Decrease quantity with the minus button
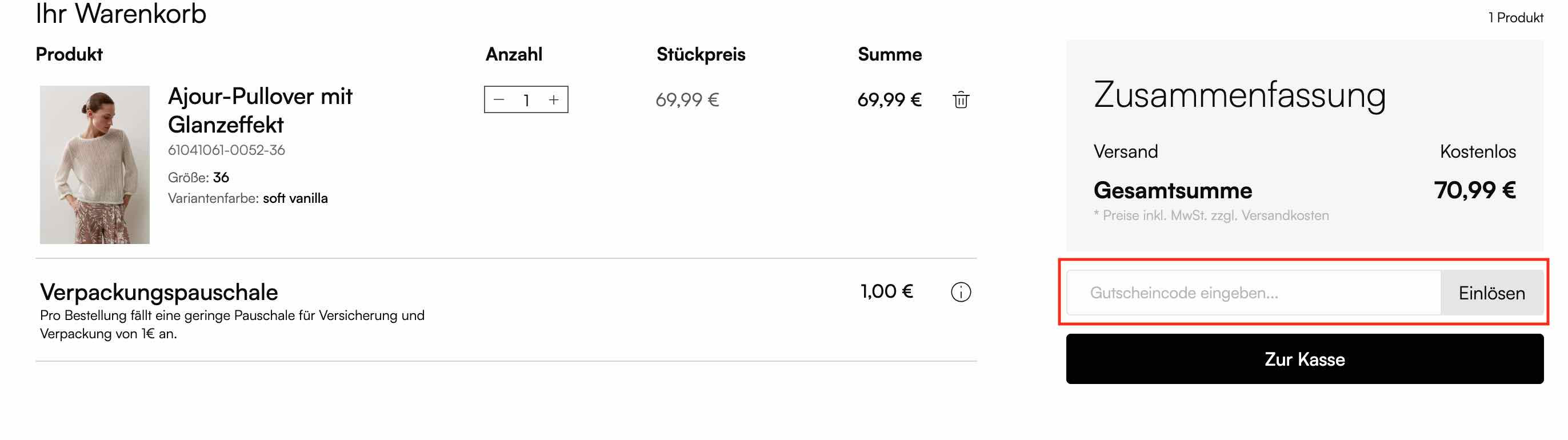This screenshot has width=1568, height=440. pyautogui.click(x=499, y=100)
